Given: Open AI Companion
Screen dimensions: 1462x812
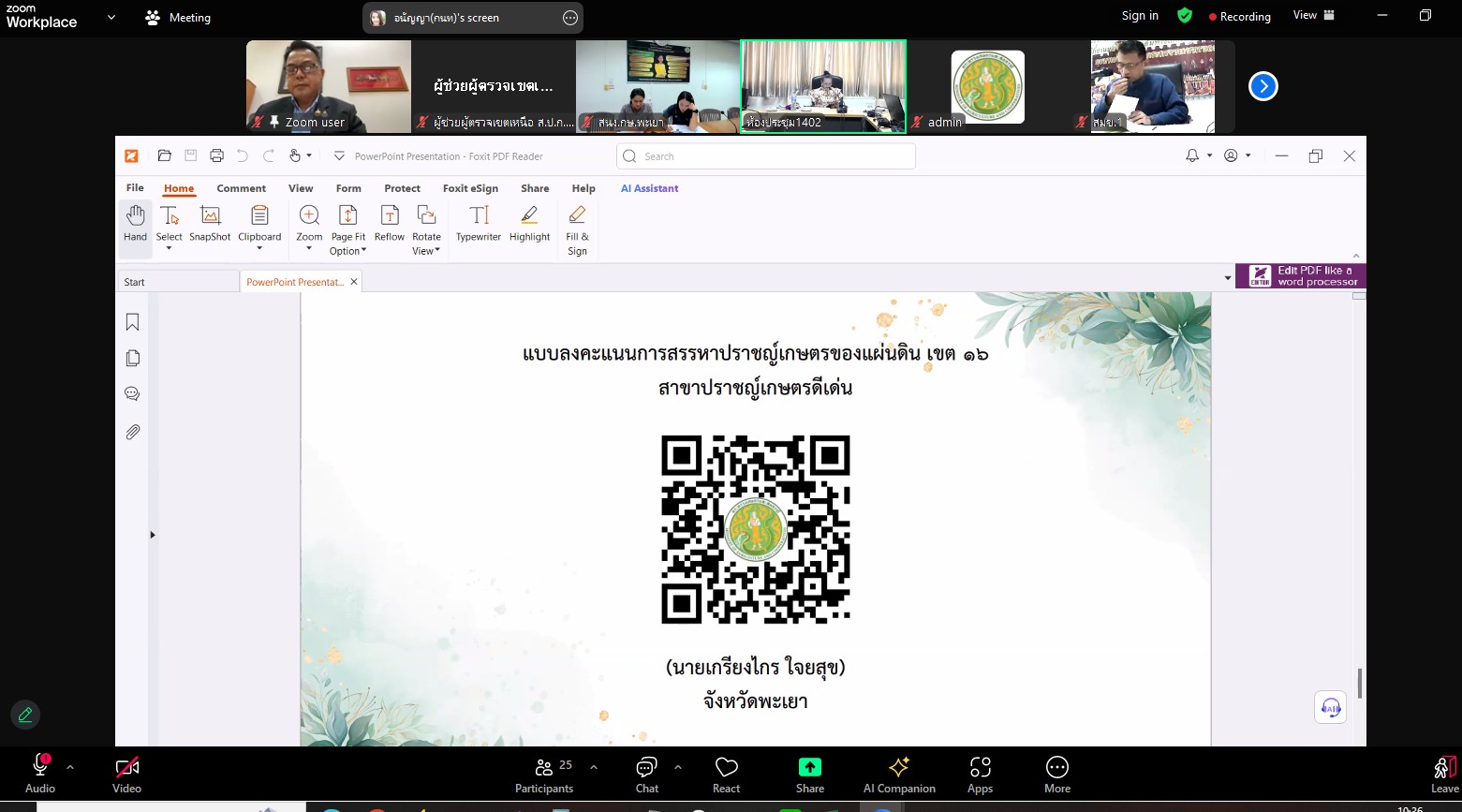Looking at the screenshot, I should click(899, 775).
